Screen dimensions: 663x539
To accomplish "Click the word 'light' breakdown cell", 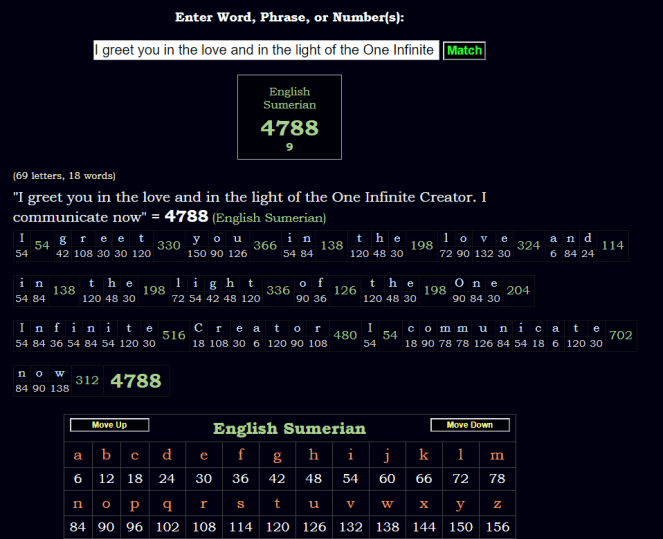I will click(215, 290).
